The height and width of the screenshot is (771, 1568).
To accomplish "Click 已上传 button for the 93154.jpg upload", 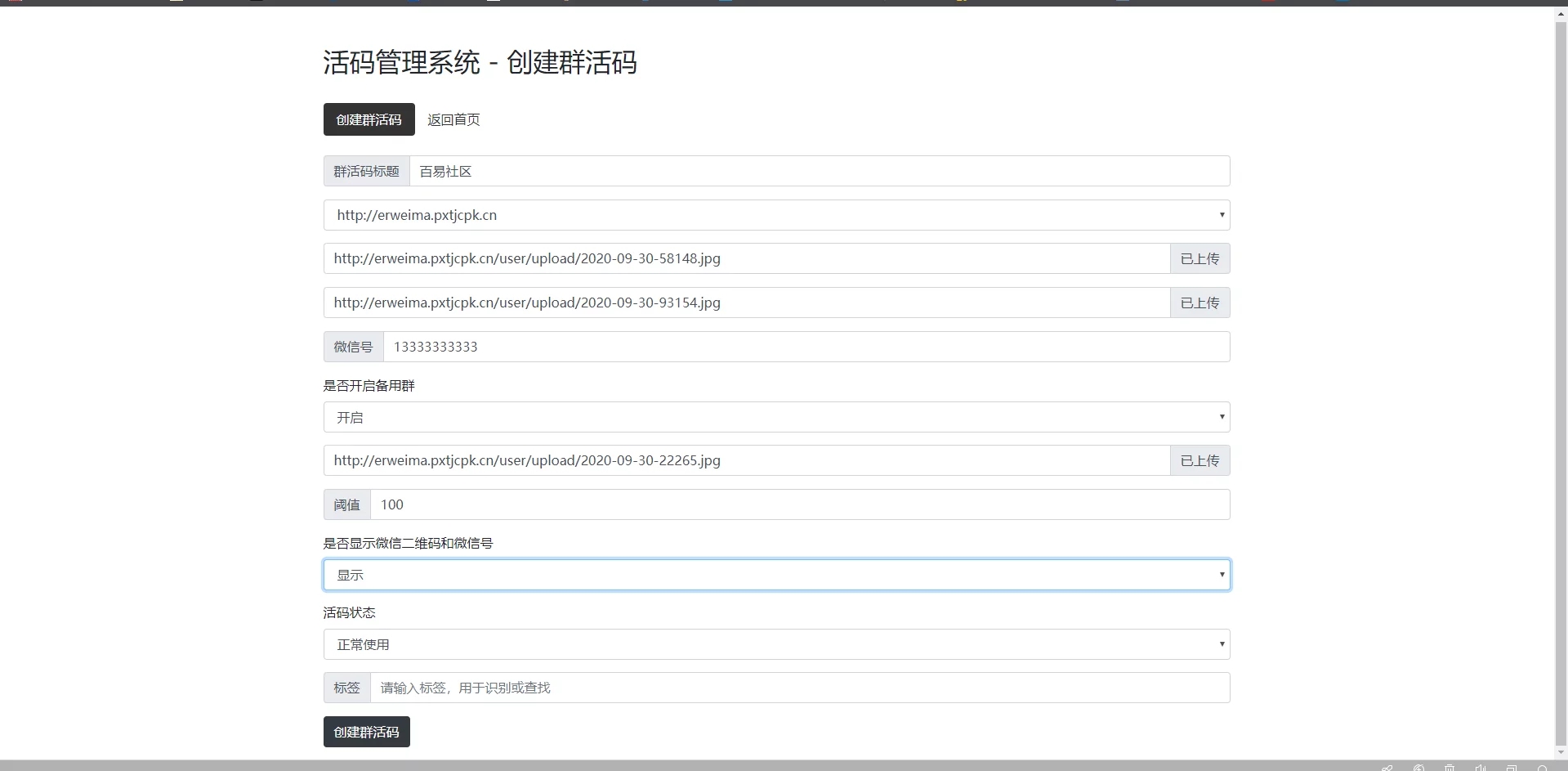I will (1199, 303).
